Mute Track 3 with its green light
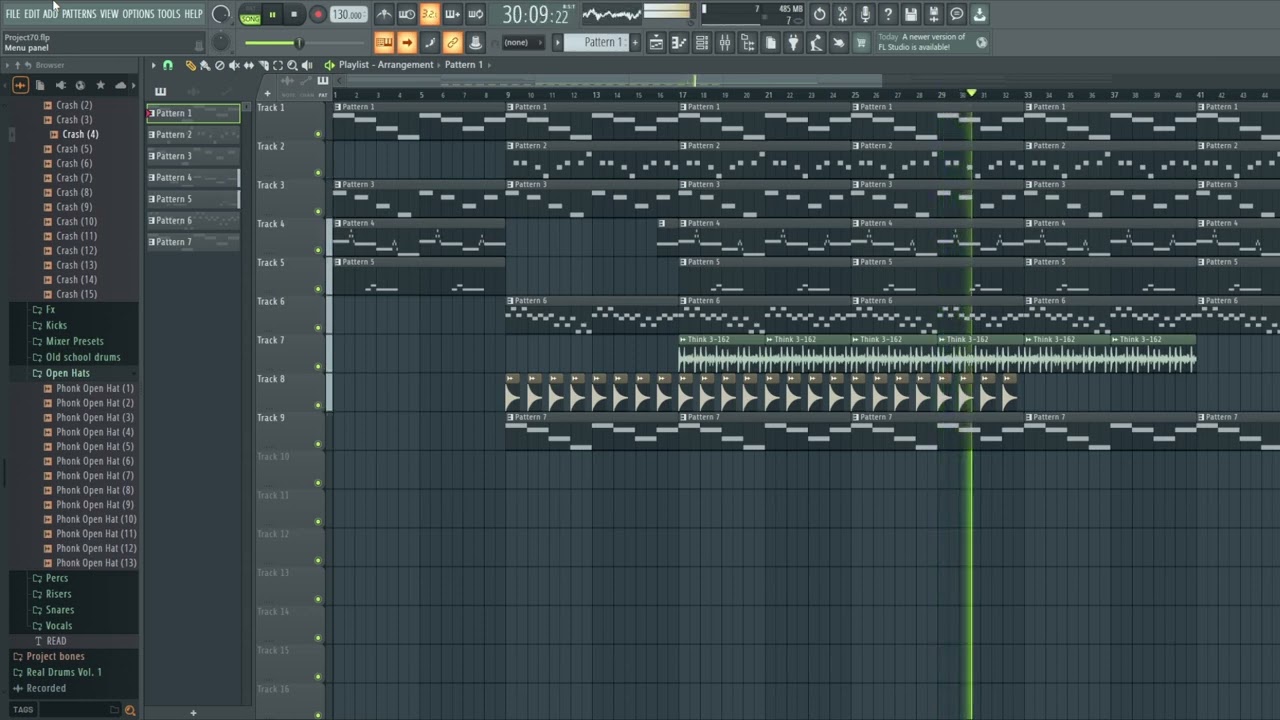Image resolution: width=1280 pixels, height=720 pixels. [x=318, y=212]
